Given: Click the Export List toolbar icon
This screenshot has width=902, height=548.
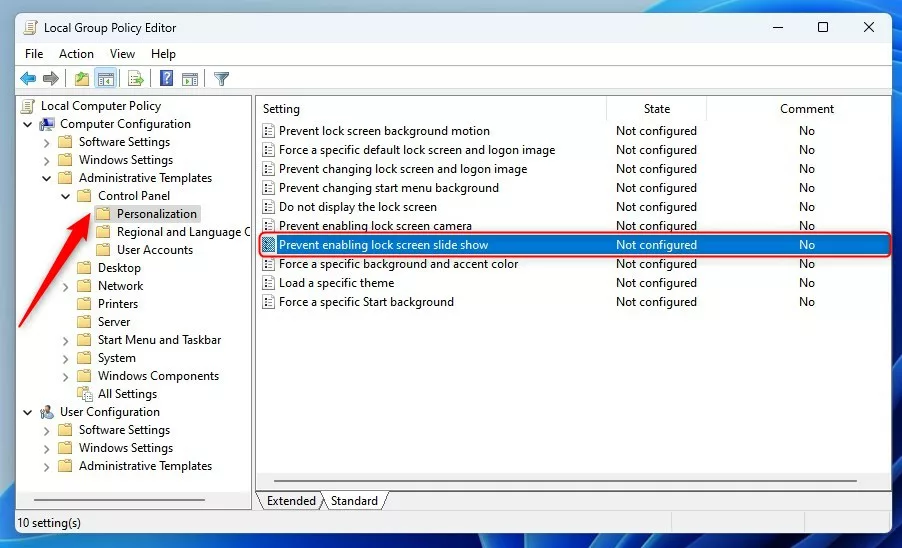Looking at the screenshot, I should 136,78.
